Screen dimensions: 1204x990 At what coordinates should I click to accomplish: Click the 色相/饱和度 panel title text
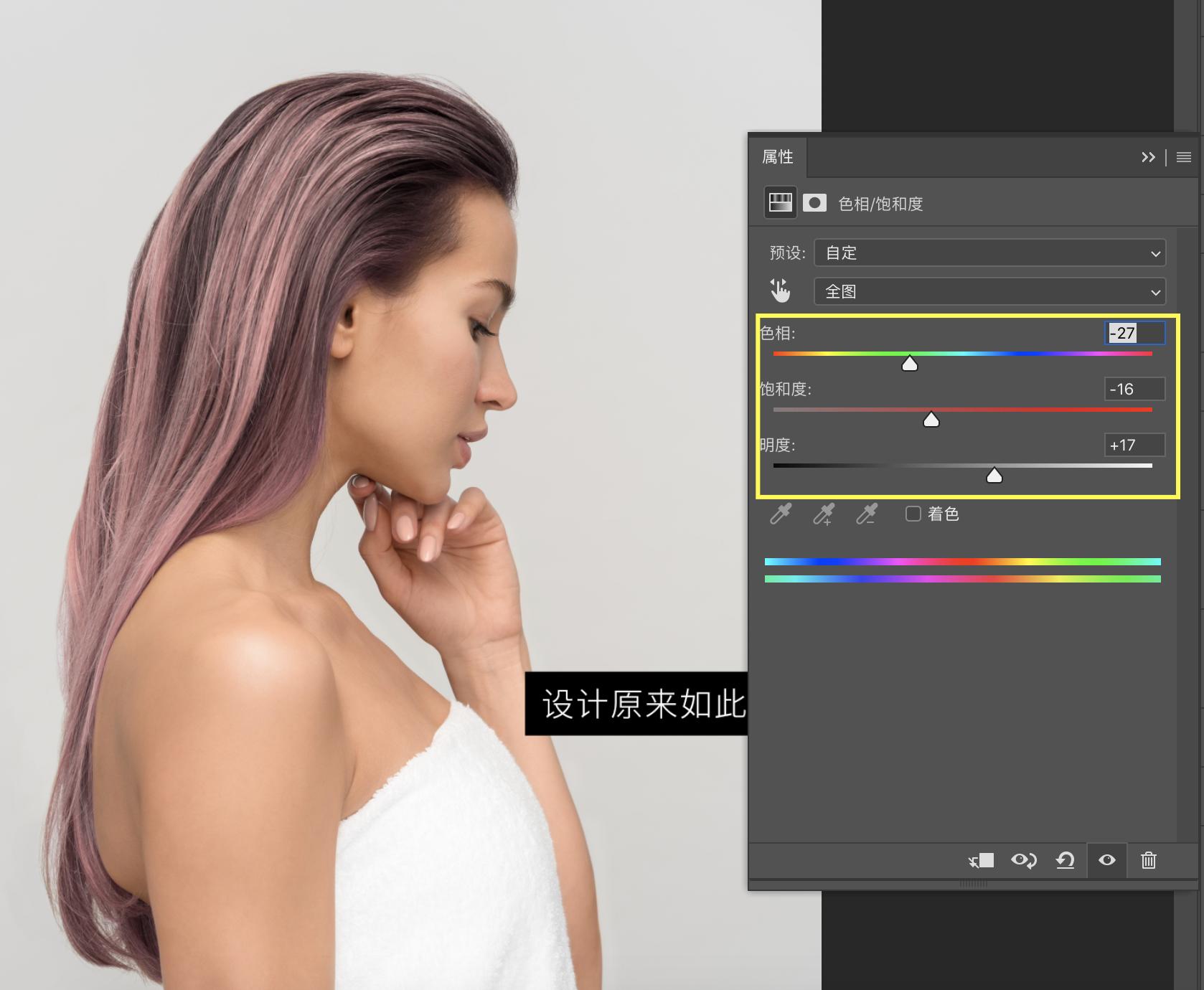[x=880, y=204]
